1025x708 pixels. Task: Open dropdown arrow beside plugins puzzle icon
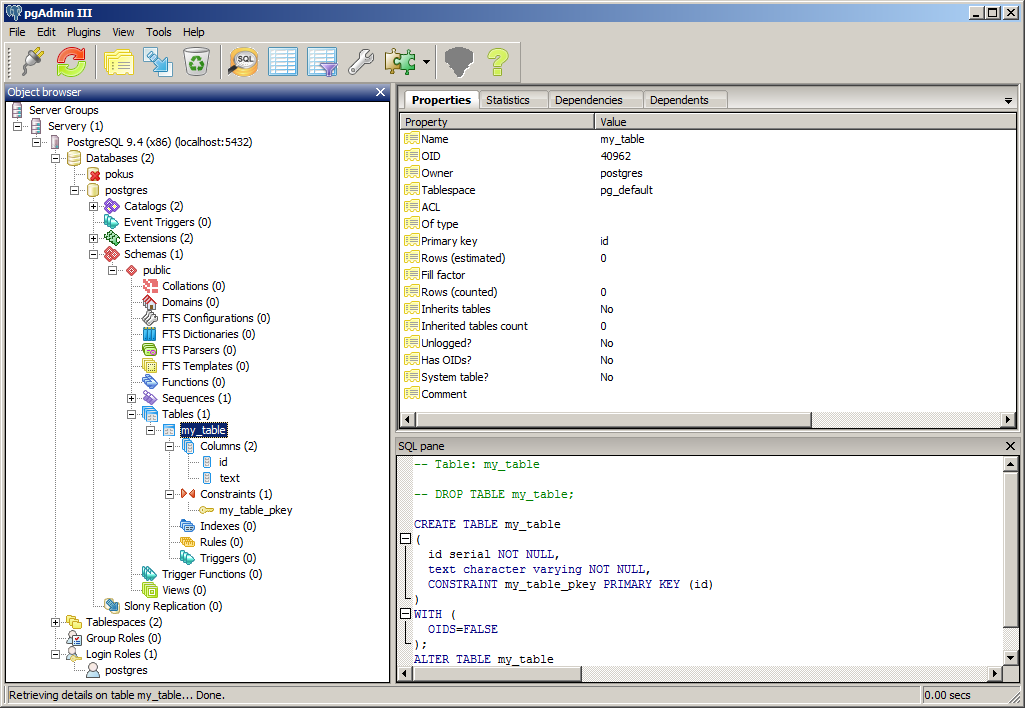point(426,62)
